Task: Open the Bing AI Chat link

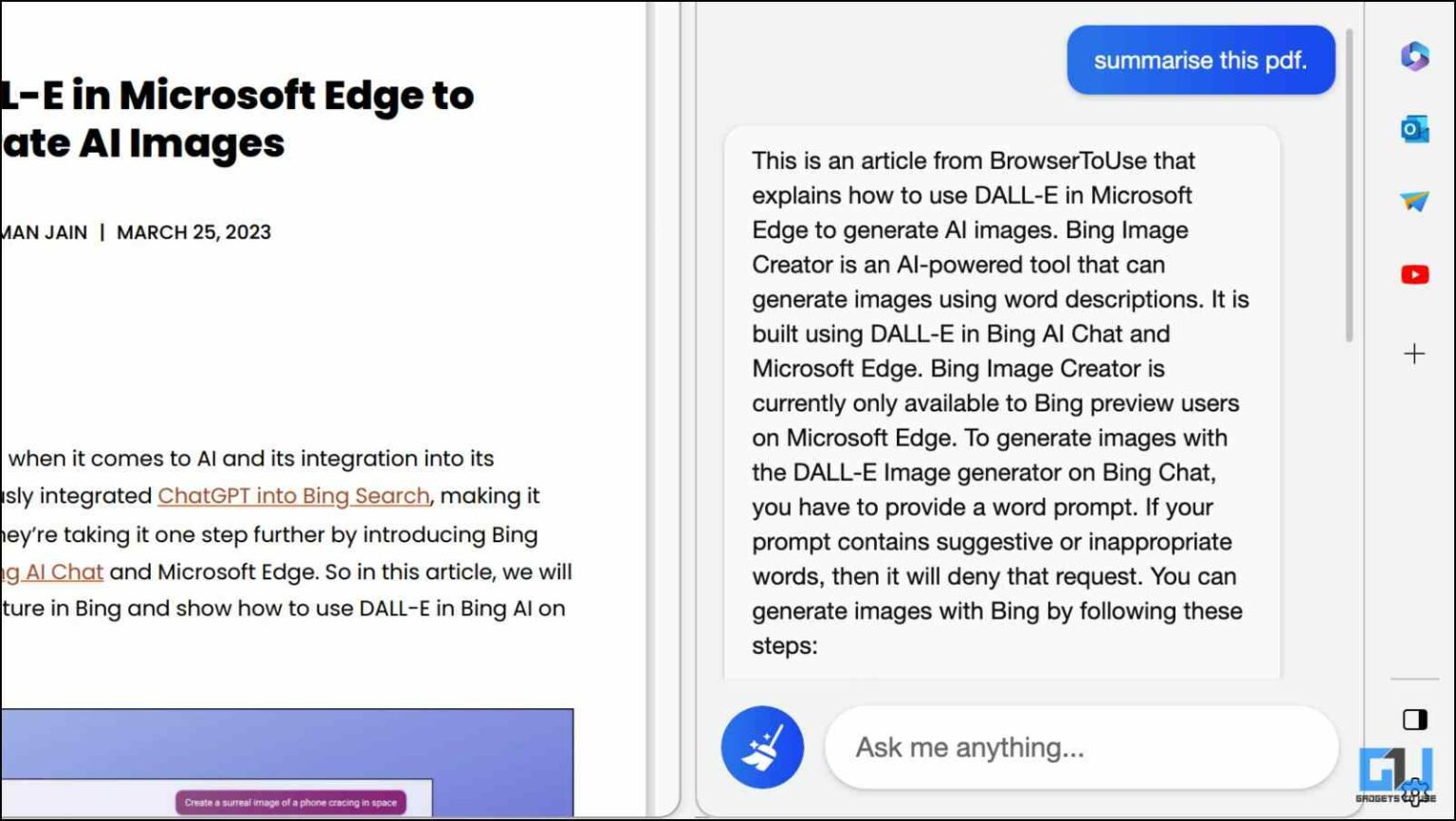Action: (52, 572)
